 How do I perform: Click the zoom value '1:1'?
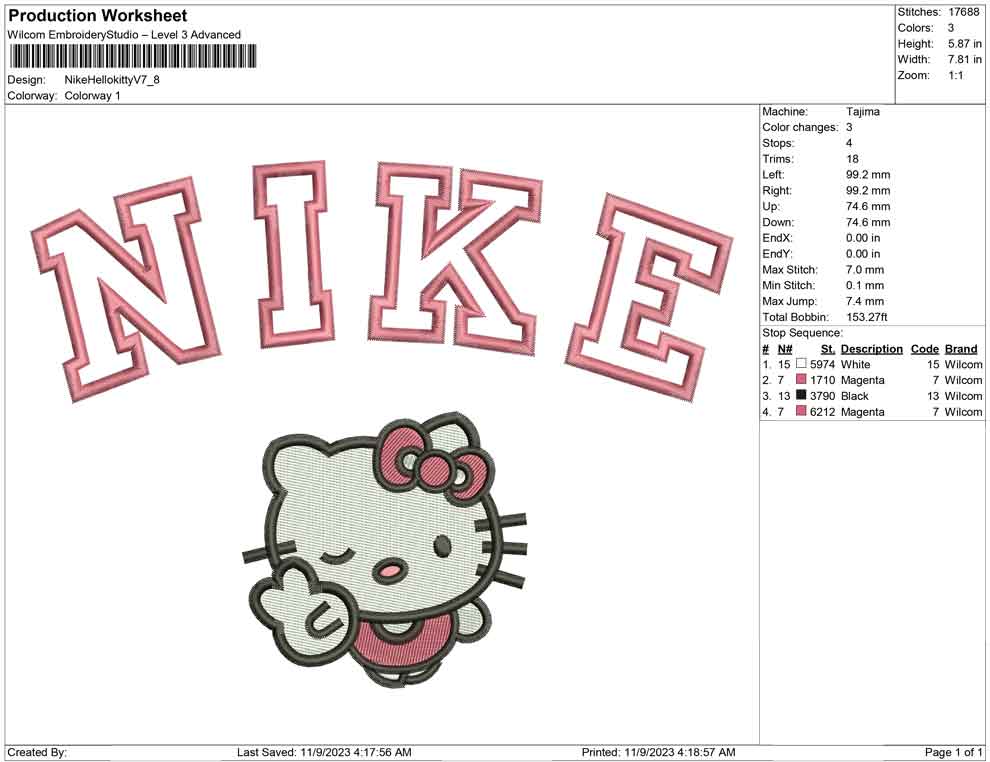(956, 75)
